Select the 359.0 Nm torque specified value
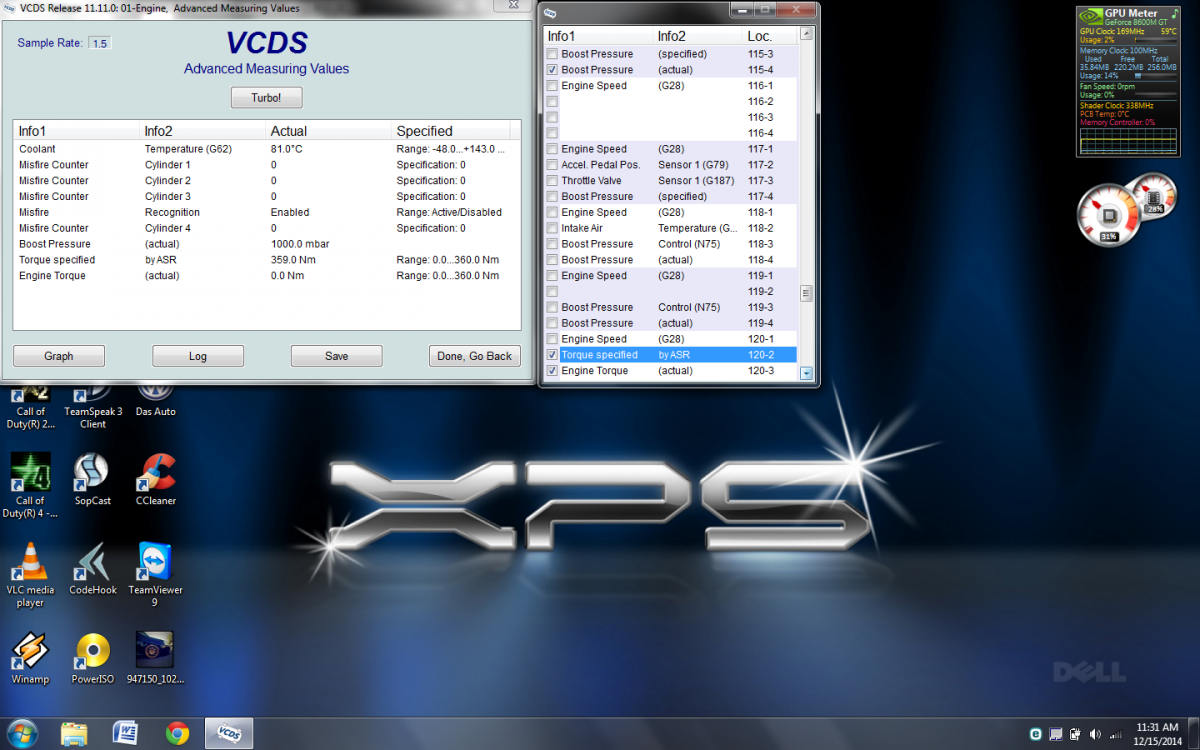 point(294,260)
